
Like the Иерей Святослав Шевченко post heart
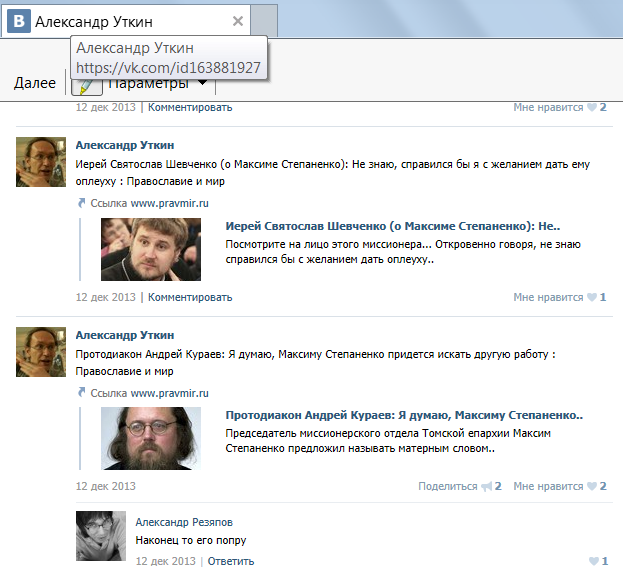click(x=592, y=297)
